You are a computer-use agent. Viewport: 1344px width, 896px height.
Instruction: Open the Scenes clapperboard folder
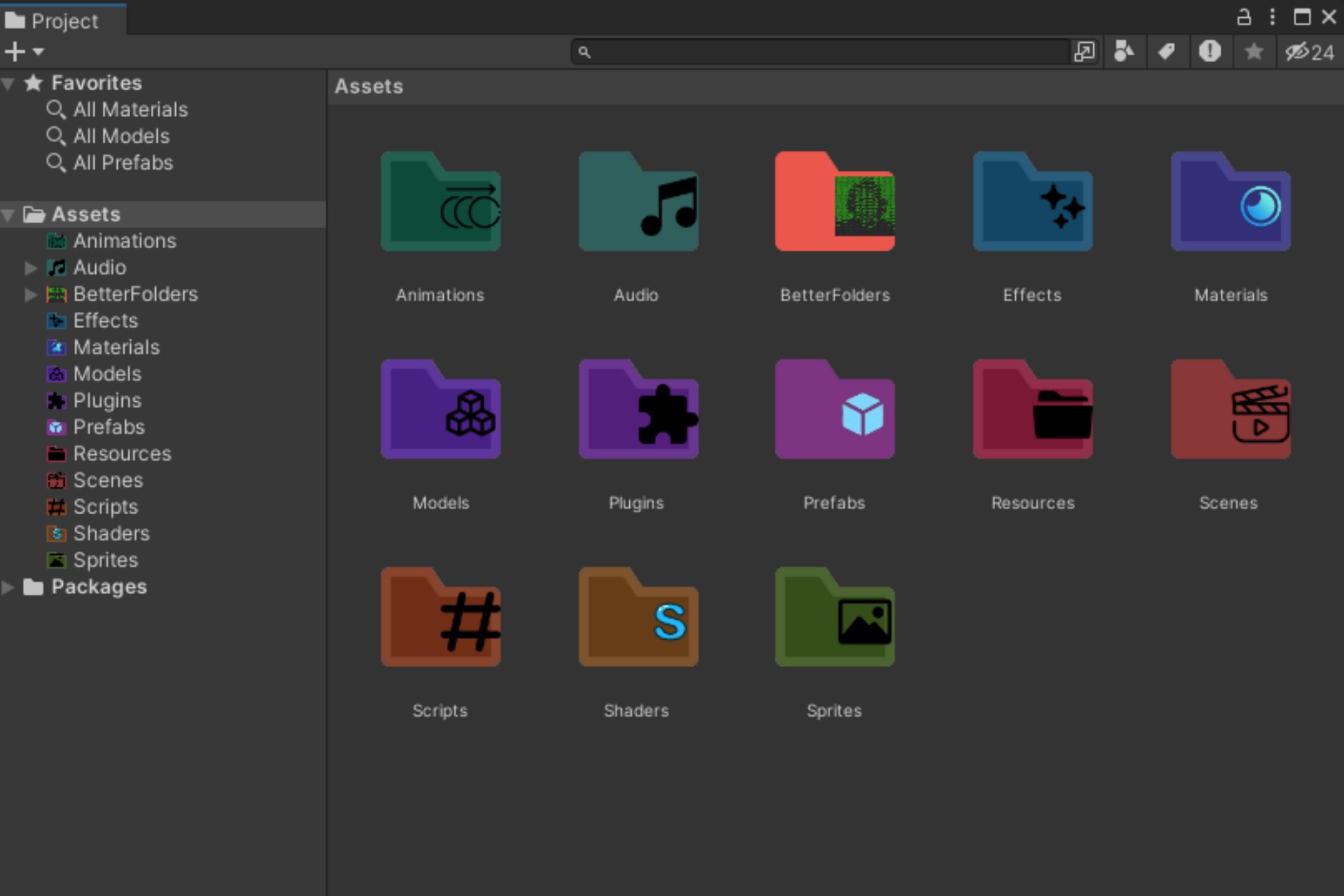[1230, 410]
